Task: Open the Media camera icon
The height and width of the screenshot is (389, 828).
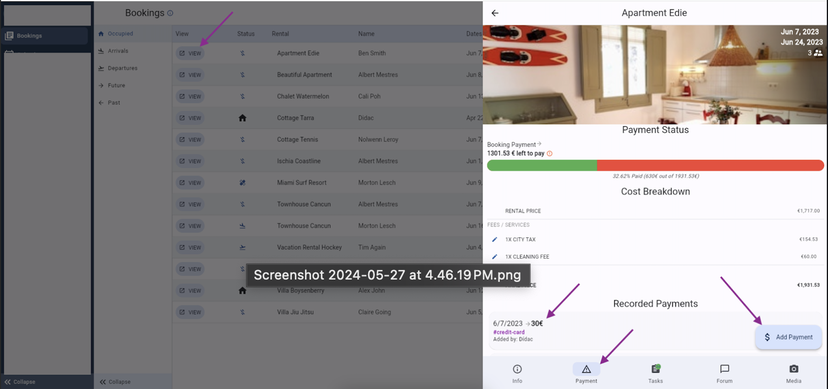Action: [x=793, y=369]
